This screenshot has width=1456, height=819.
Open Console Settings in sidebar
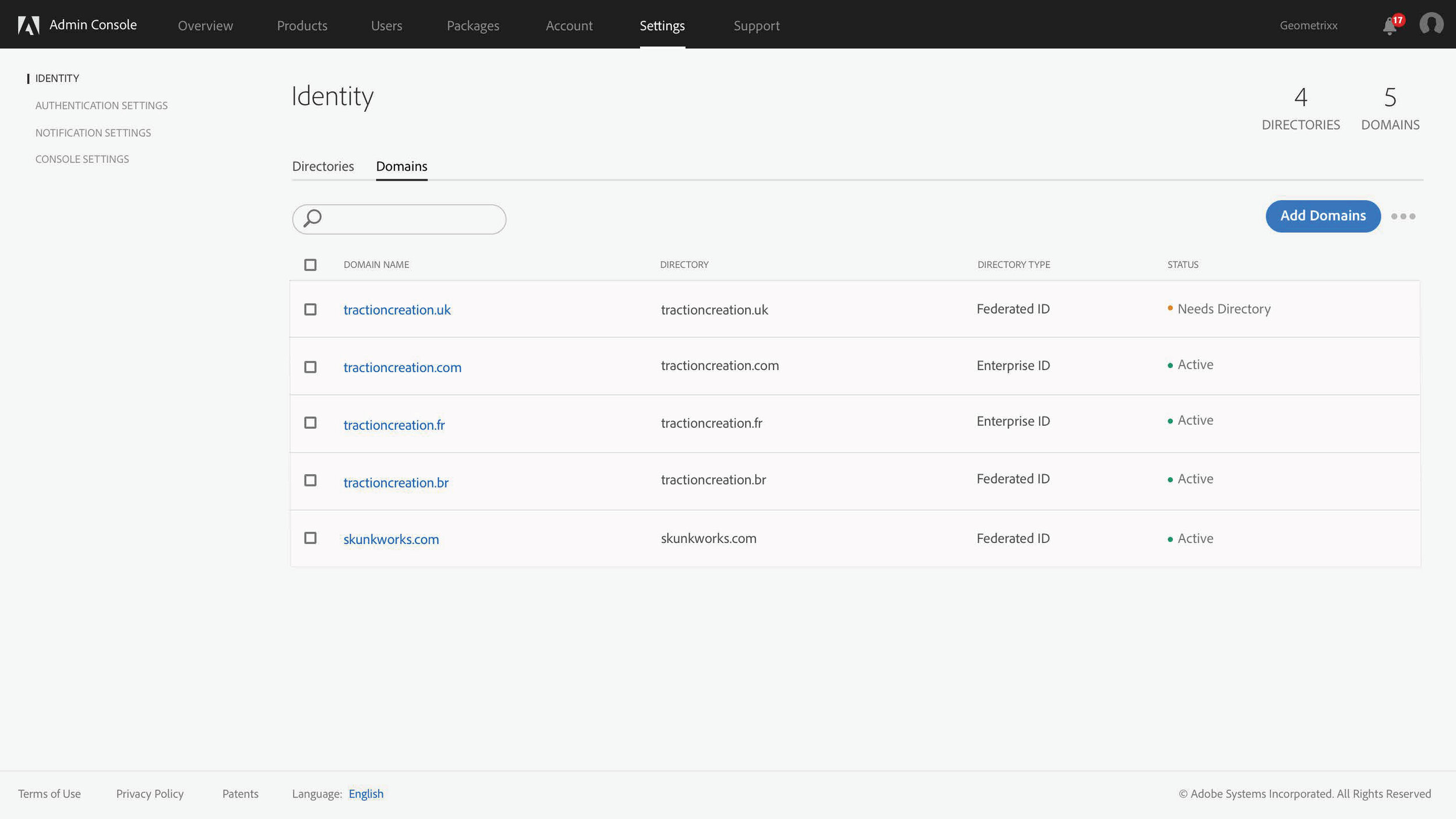tap(82, 159)
